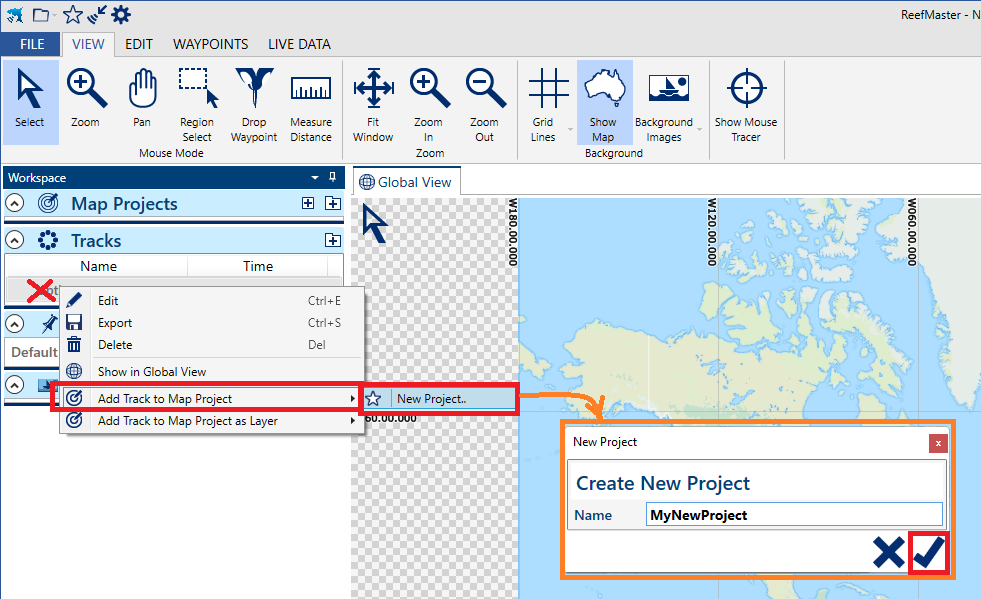The image size is (981, 599).
Task: Collapse the Map Projects section
Action: [x=15, y=204]
